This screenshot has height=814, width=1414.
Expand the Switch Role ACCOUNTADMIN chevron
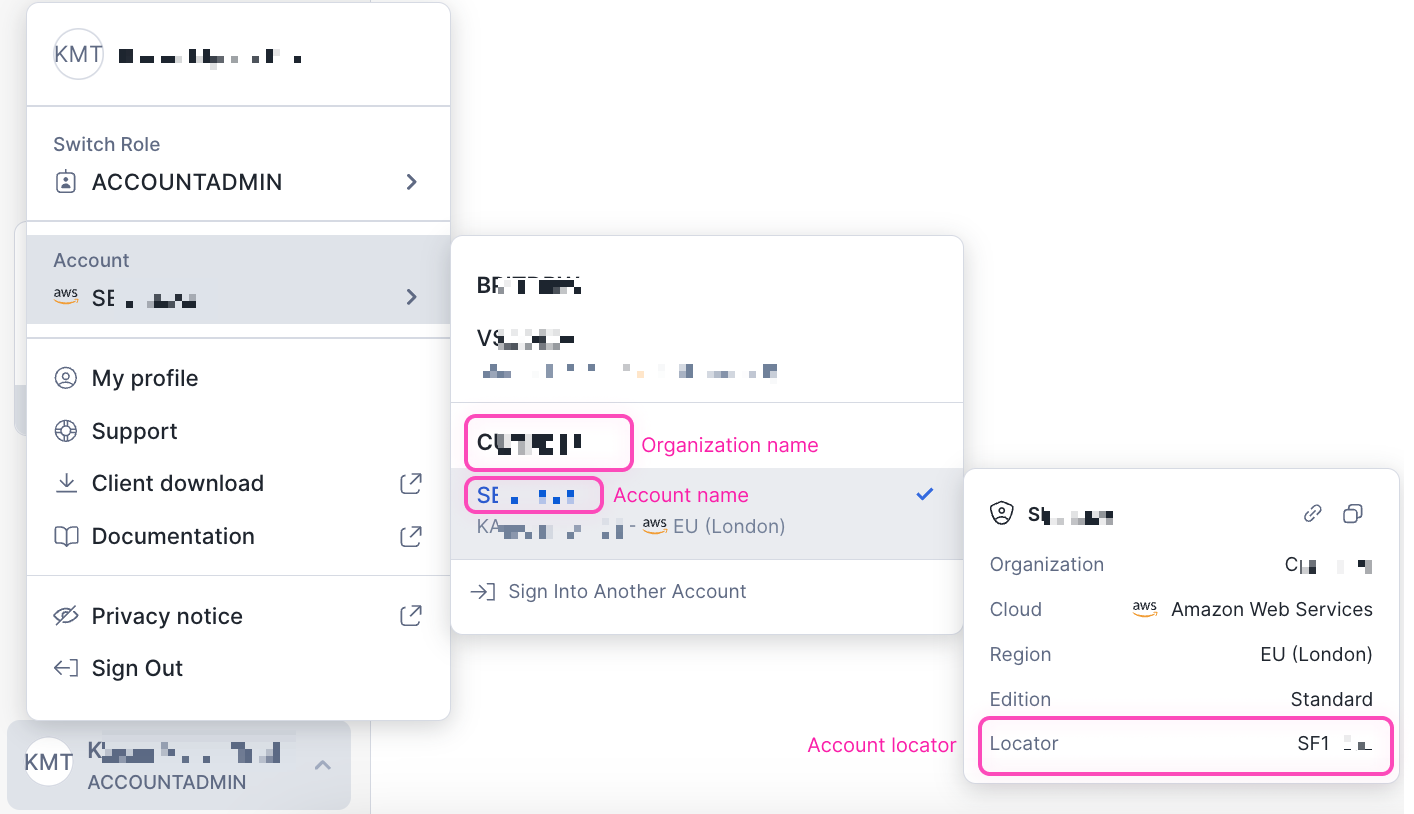point(411,182)
